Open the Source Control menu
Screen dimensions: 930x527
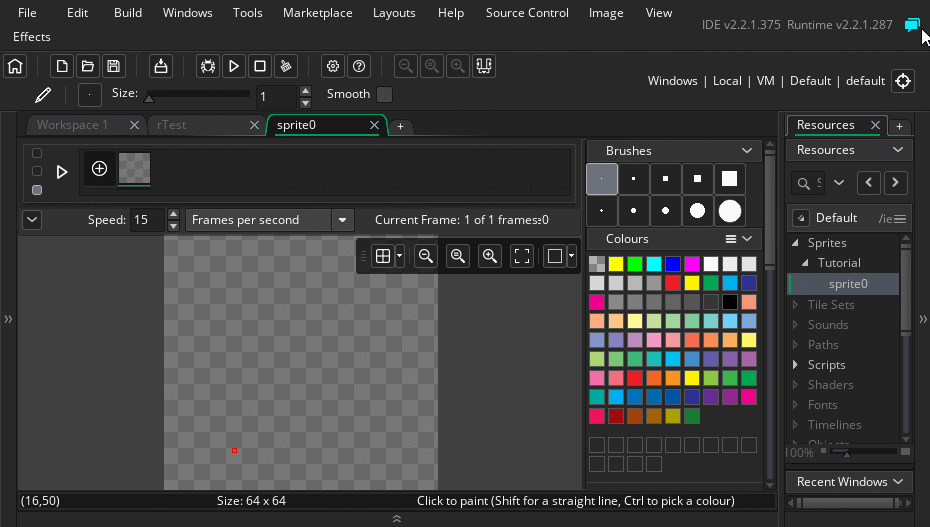pyautogui.click(x=527, y=13)
